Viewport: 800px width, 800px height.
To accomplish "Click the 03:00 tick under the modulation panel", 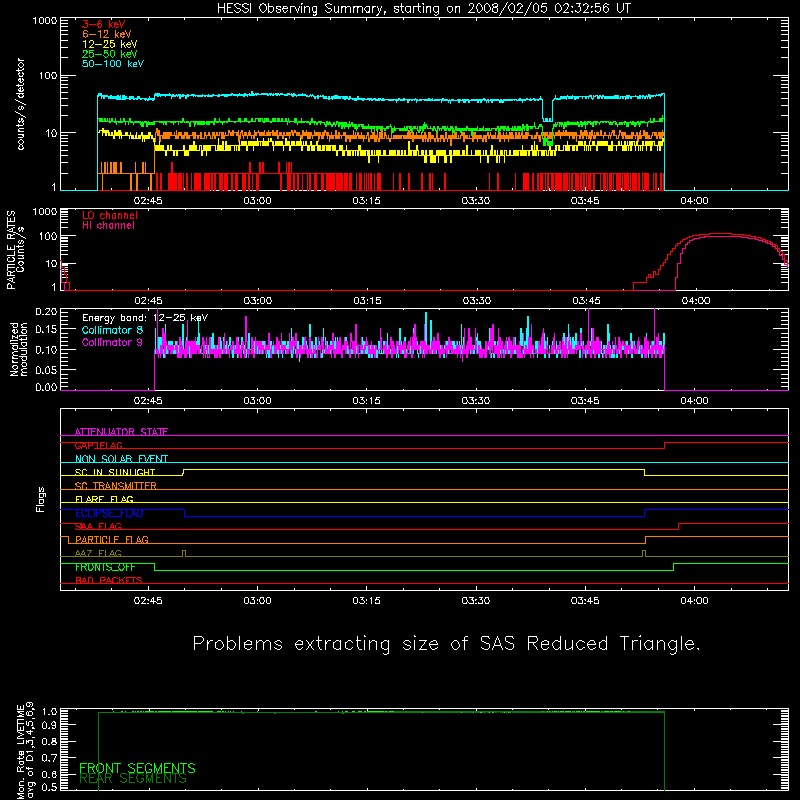I will [x=257, y=401].
